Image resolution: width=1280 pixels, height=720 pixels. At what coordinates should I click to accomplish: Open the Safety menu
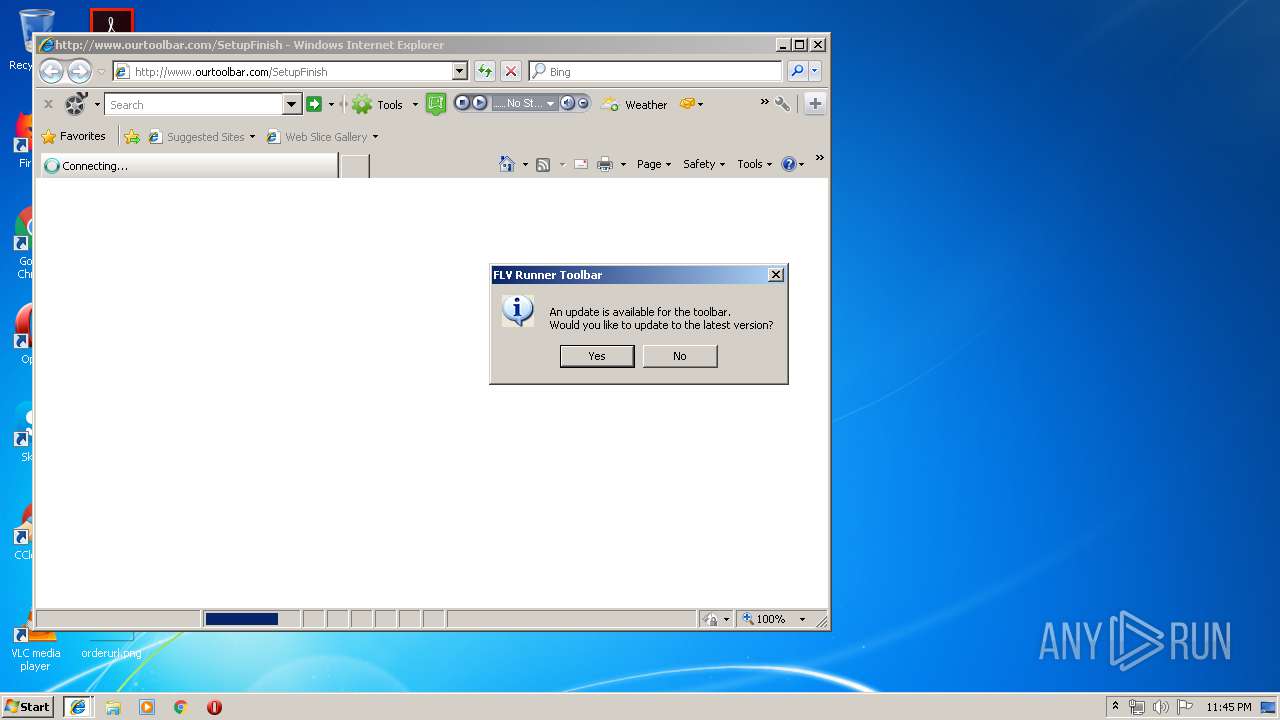point(704,165)
